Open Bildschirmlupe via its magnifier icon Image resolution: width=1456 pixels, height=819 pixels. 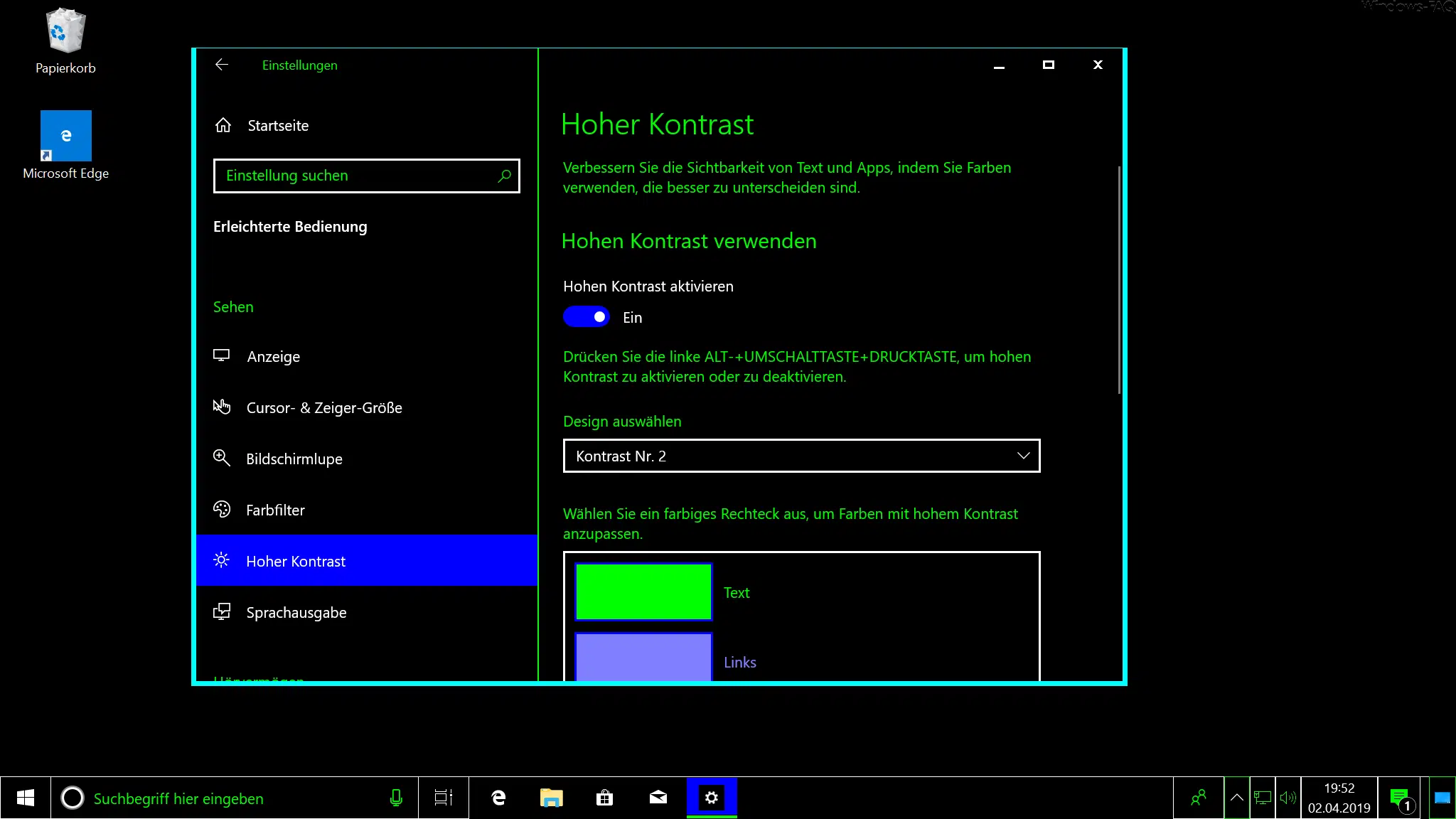click(x=223, y=458)
